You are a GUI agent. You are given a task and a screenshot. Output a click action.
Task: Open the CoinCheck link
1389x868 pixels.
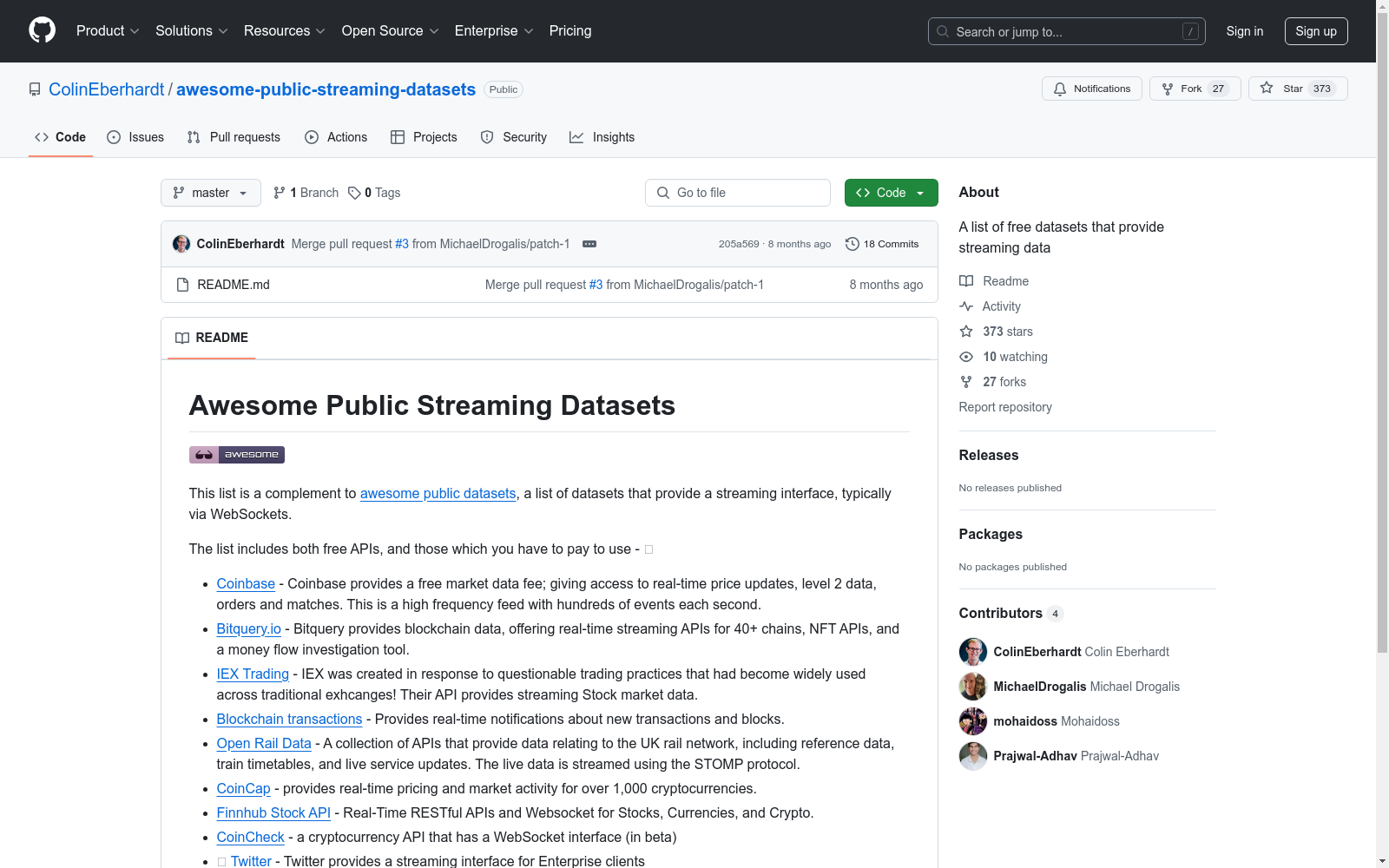[251, 837]
